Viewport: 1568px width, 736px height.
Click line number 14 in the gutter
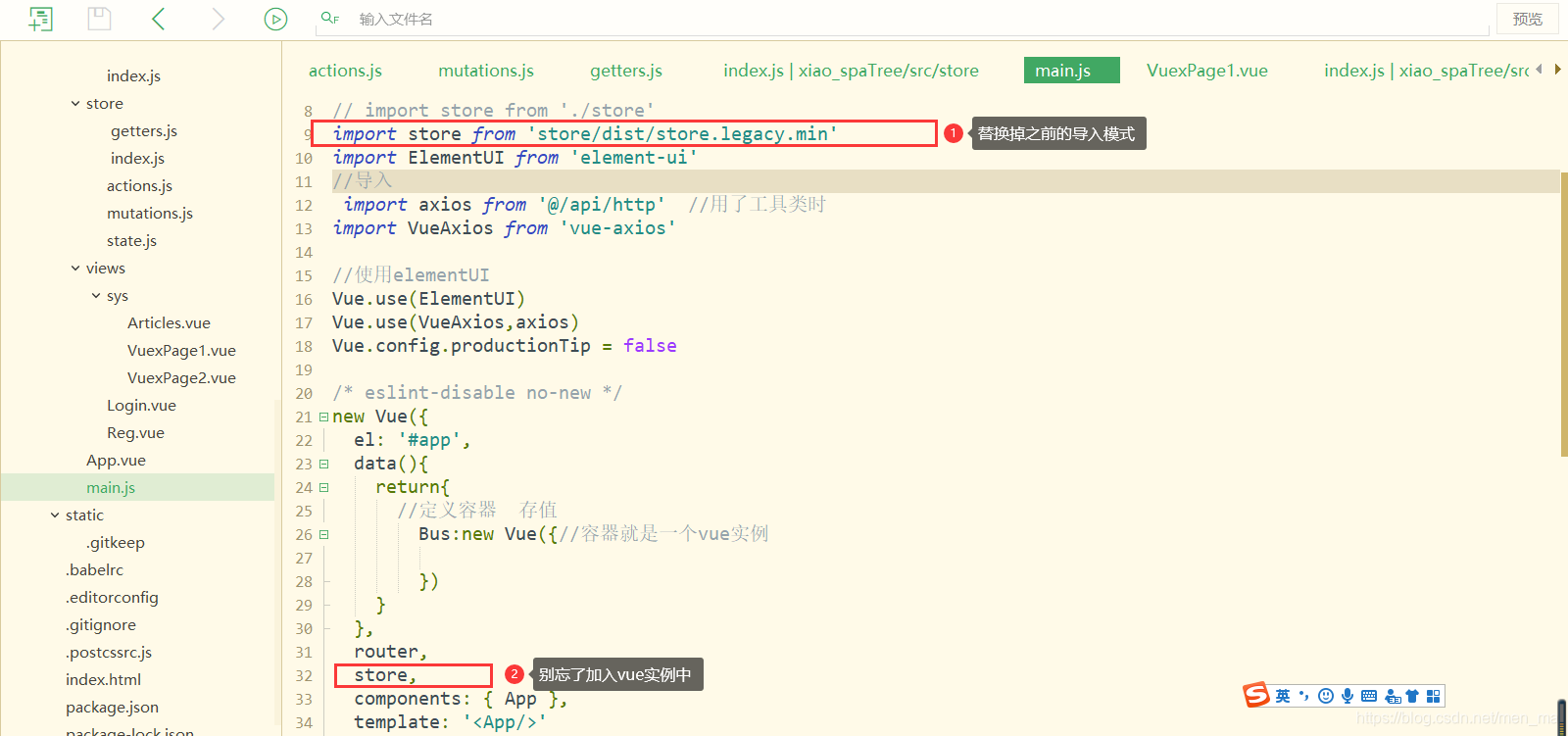pos(304,252)
